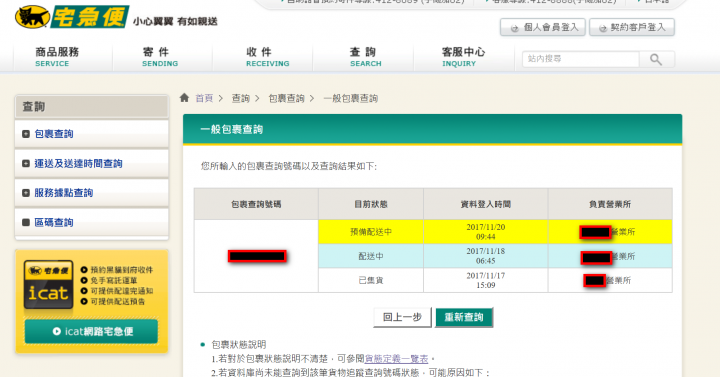Viewport: 720px width, 377px height.
Task: Click the 包裹查詢號碼 column header
Action: click(x=256, y=204)
